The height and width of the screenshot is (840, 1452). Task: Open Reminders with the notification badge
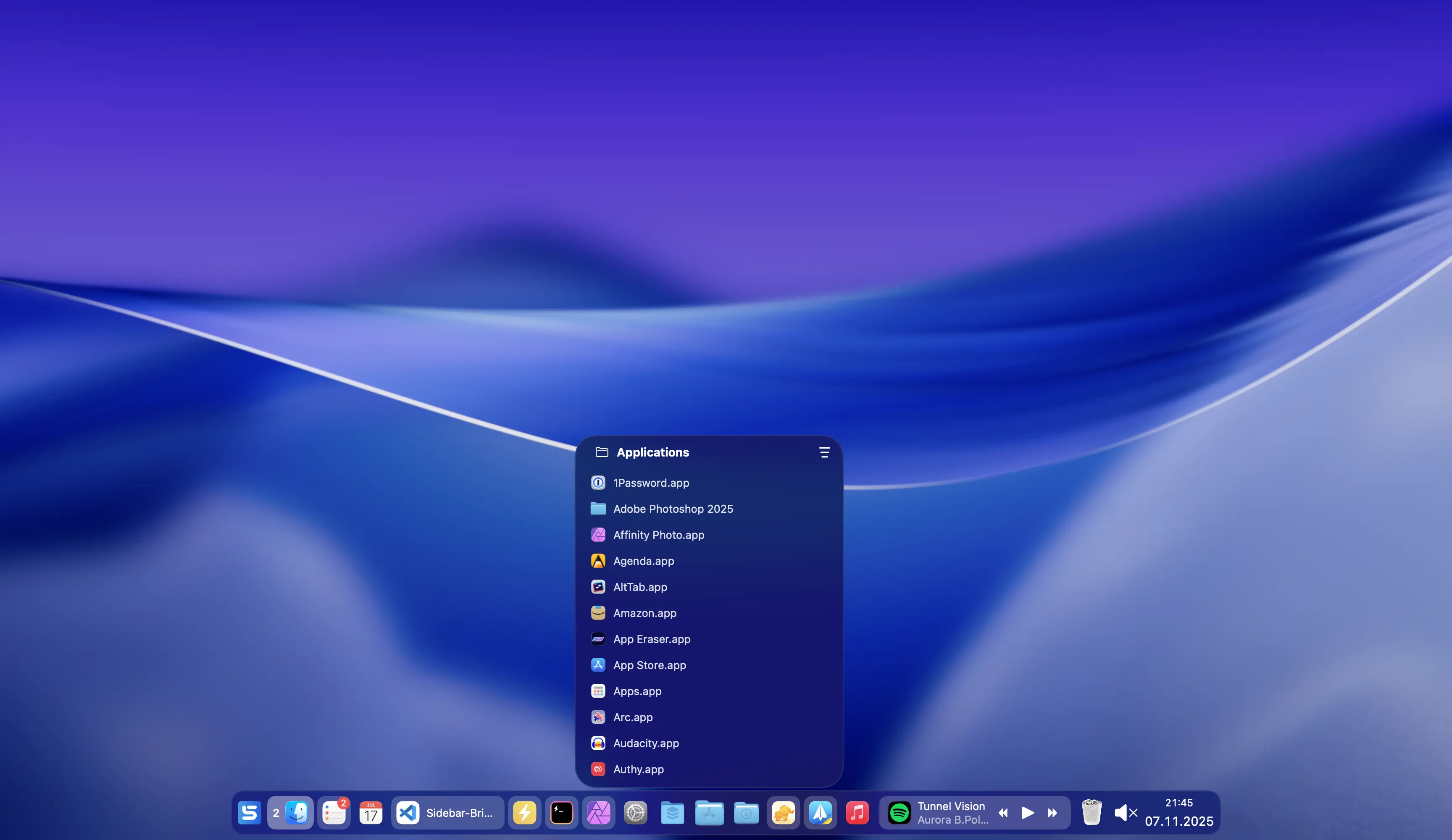click(x=334, y=813)
